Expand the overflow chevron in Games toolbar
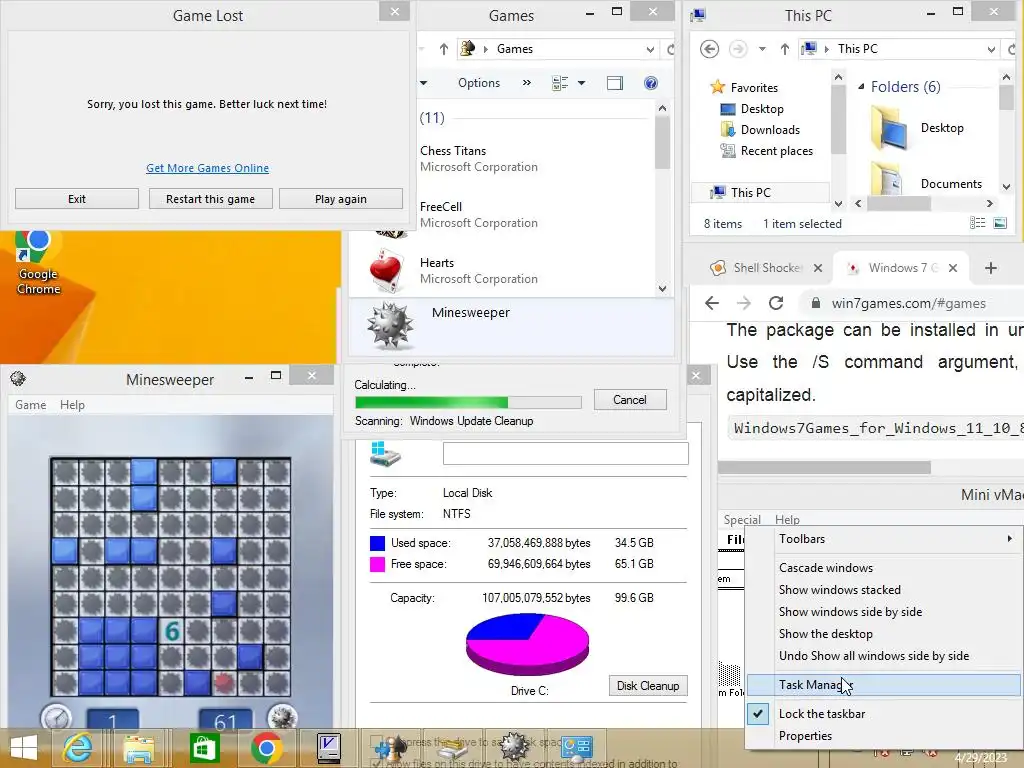Screen dimensions: 1024x768 point(526,83)
